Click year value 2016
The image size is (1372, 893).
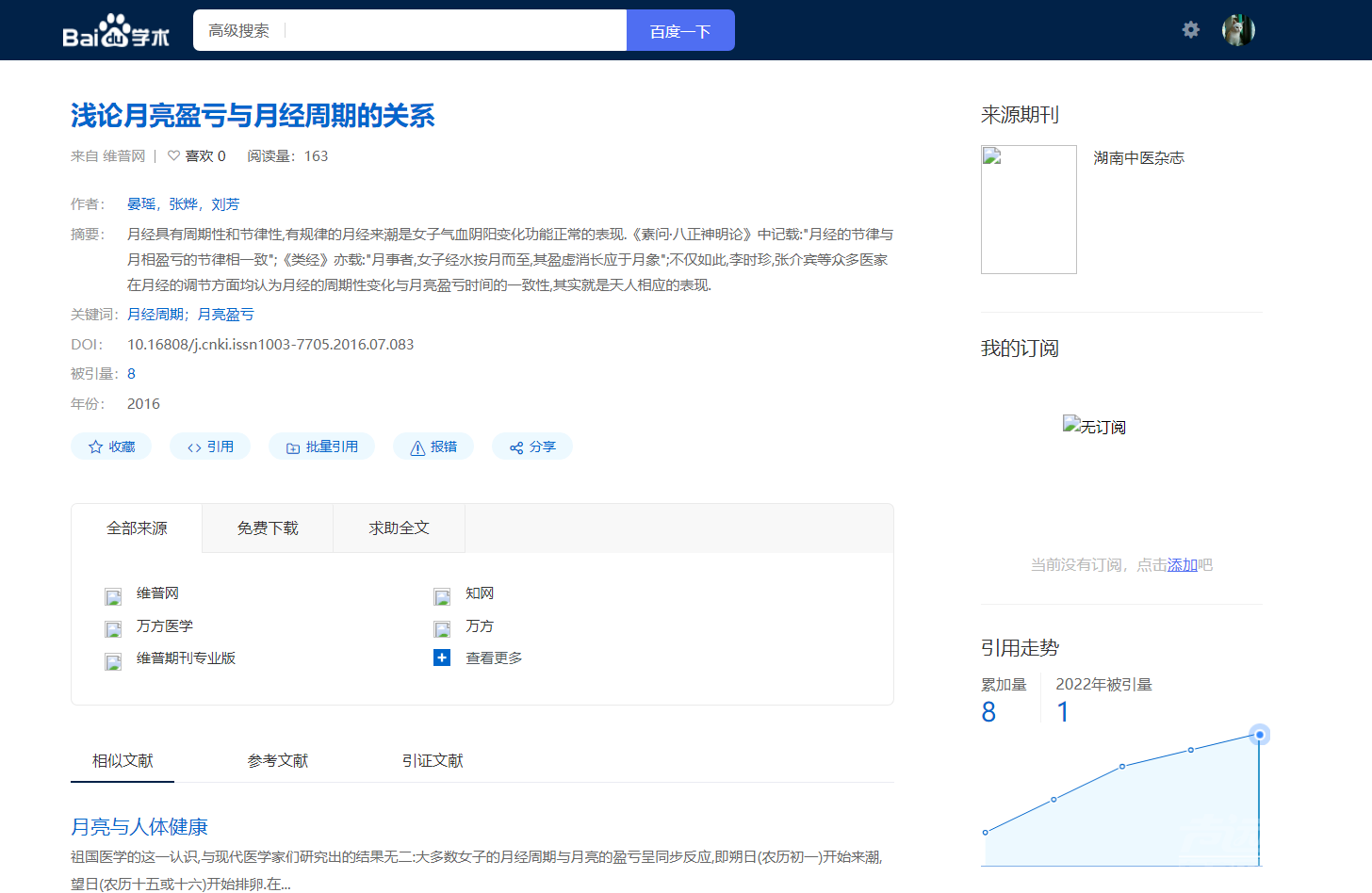pos(143,404)
